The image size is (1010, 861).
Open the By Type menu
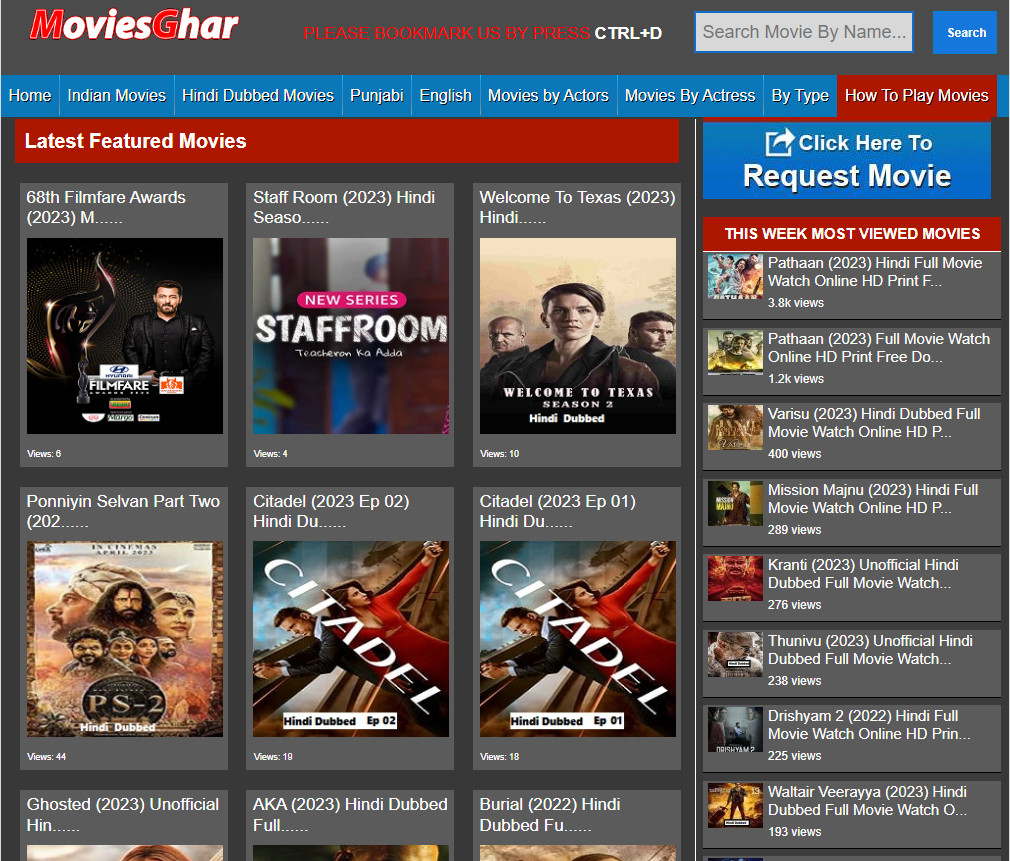click(x=800, y=95)
